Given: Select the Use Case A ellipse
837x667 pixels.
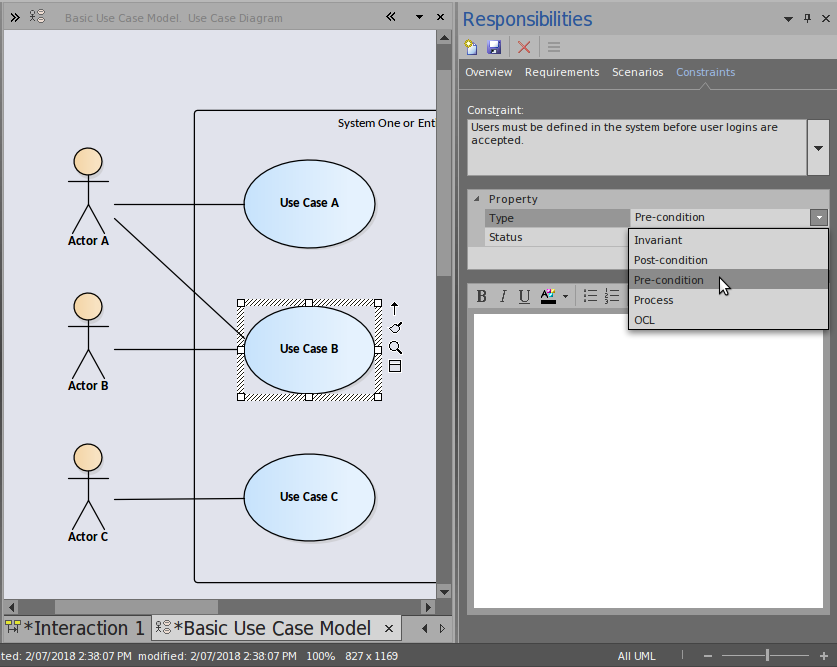Looking at the screenshot, I should point(309,203).
